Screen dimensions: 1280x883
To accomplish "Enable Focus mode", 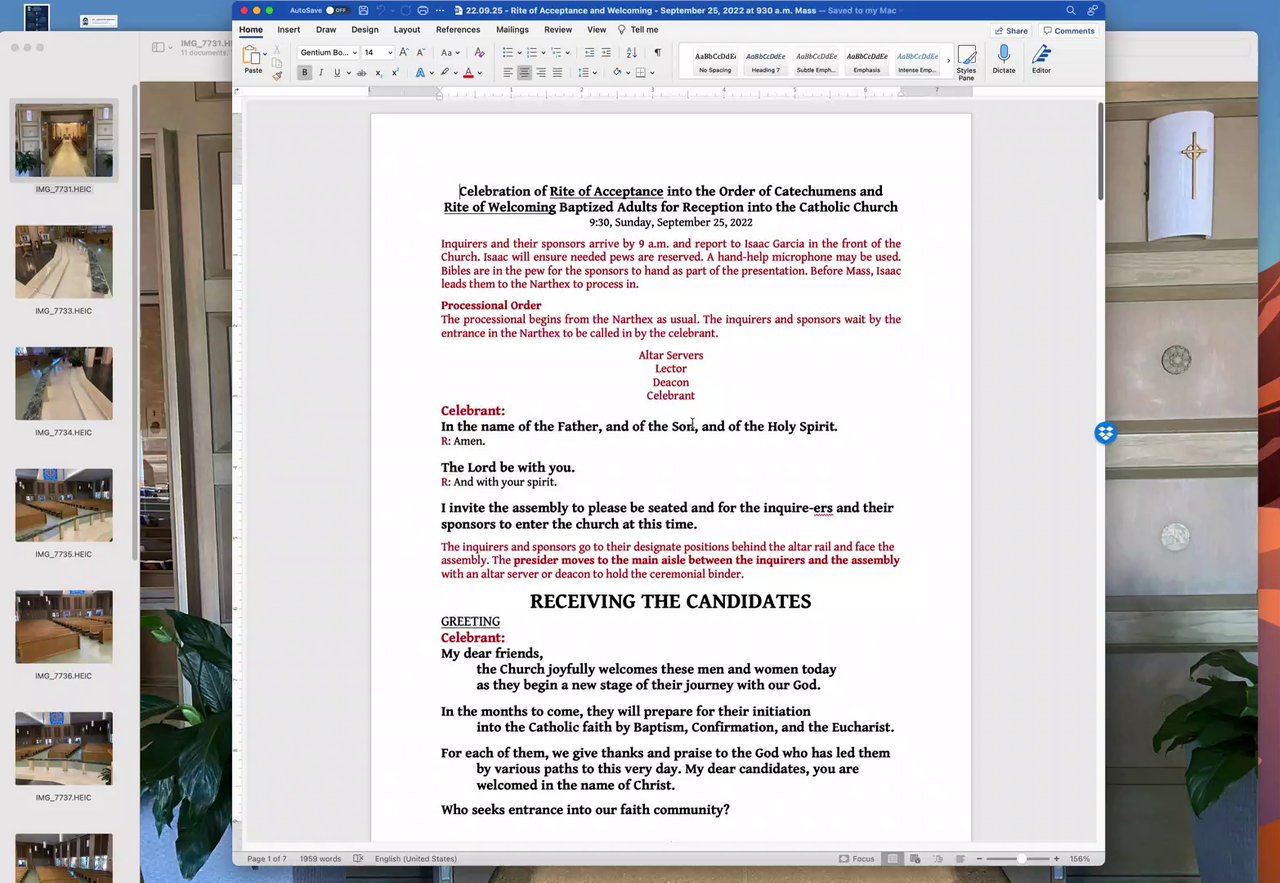I will pyautogui.click(x=857, y=859).
